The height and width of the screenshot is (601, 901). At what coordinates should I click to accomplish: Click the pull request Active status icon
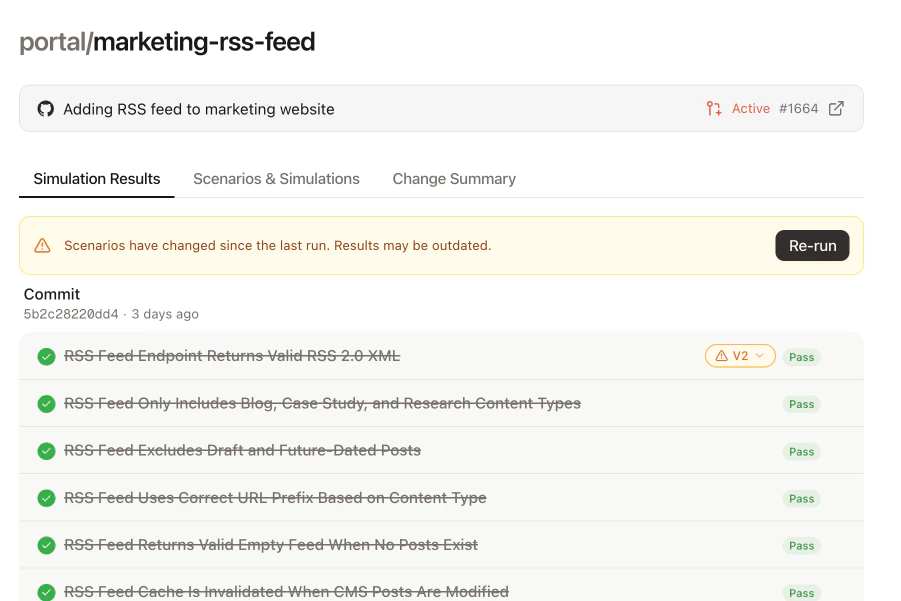714,109
